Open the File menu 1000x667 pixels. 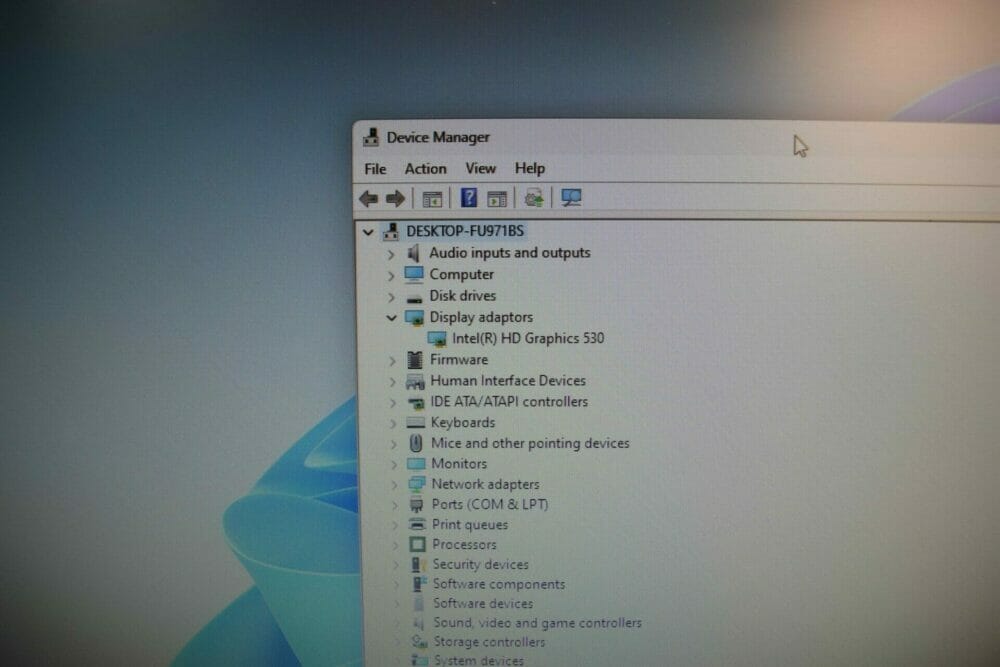(375, 169)
